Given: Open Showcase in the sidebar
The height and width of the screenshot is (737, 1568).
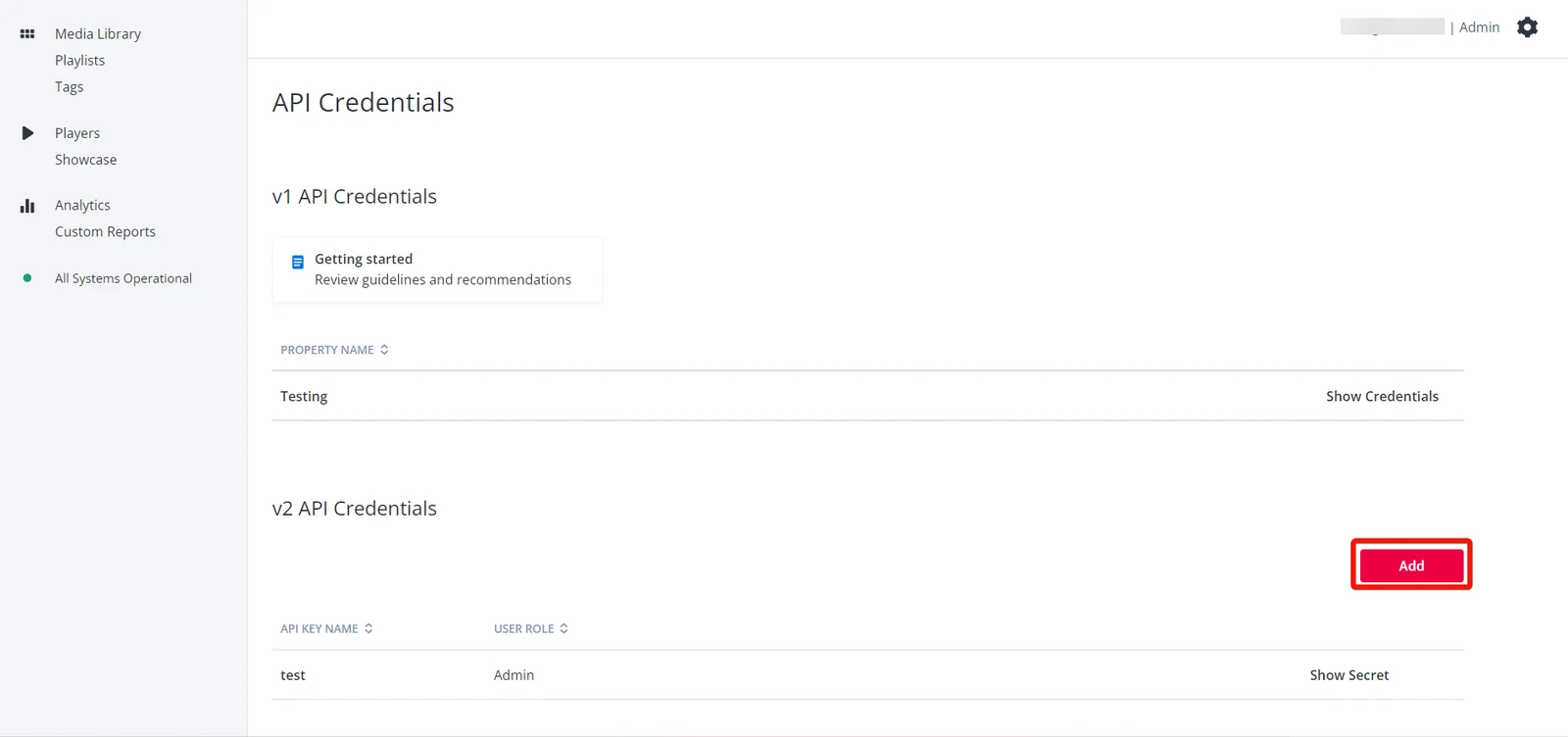Looking at the screenshot, I should (85, 160).
